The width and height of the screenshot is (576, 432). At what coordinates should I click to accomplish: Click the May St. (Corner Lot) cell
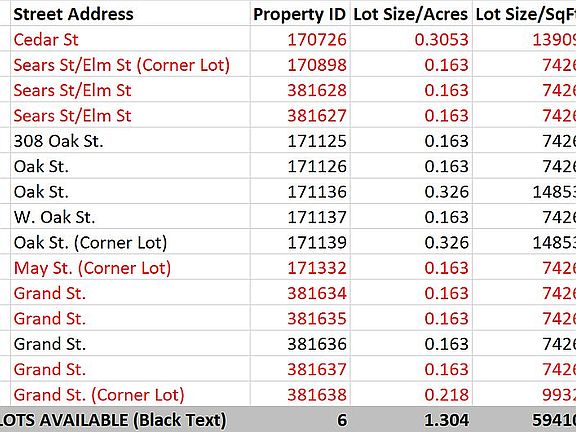coord(130,267)
